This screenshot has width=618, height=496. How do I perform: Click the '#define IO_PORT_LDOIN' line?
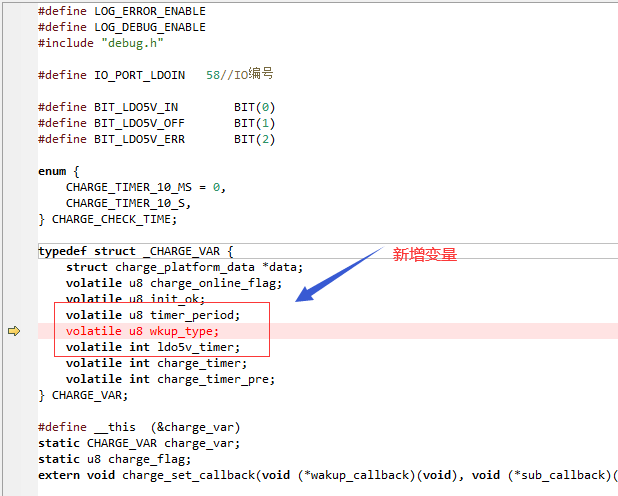click(155, 75)
